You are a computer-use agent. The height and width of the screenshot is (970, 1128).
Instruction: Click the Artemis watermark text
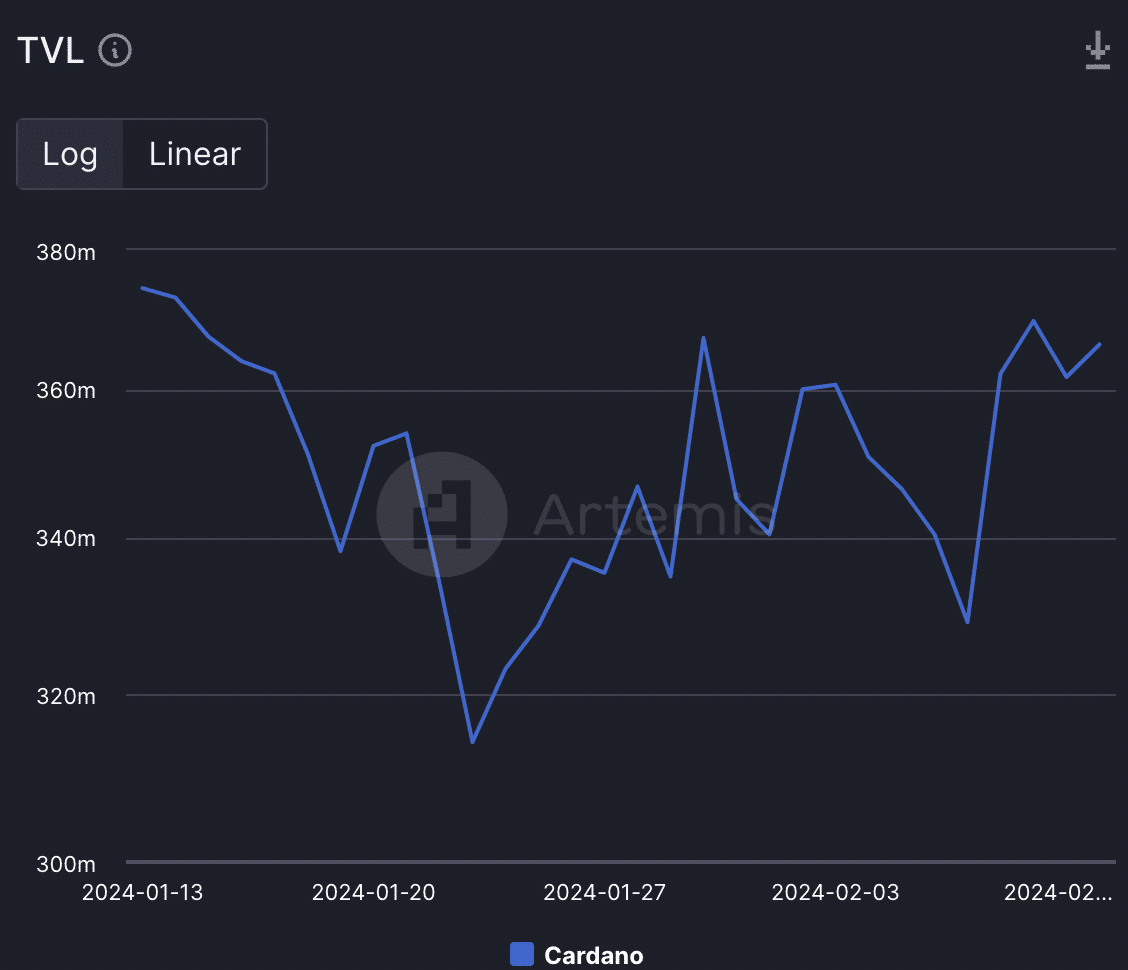654,514
